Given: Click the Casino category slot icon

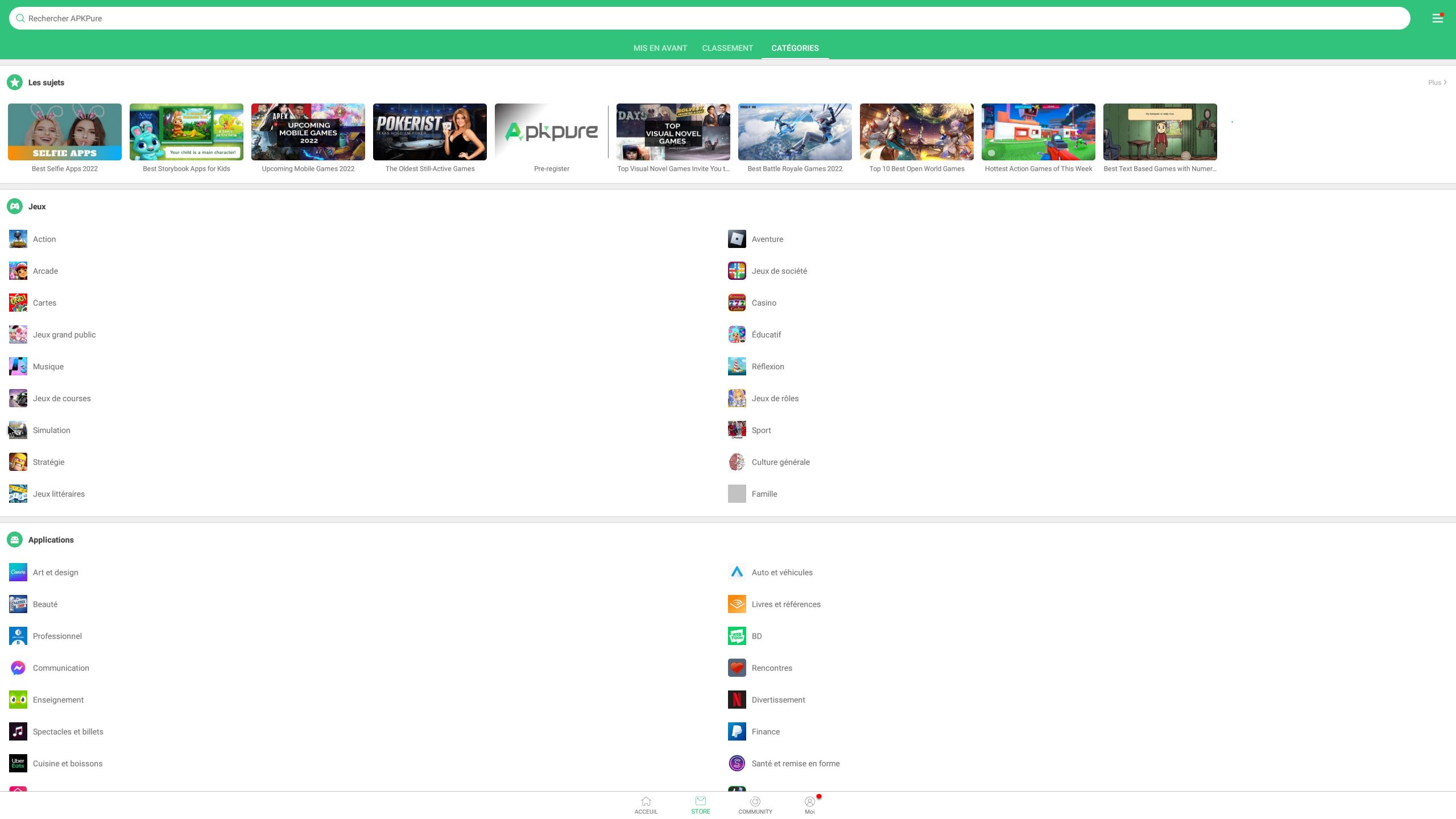Looking at the screenshot, I should [737, 303].
